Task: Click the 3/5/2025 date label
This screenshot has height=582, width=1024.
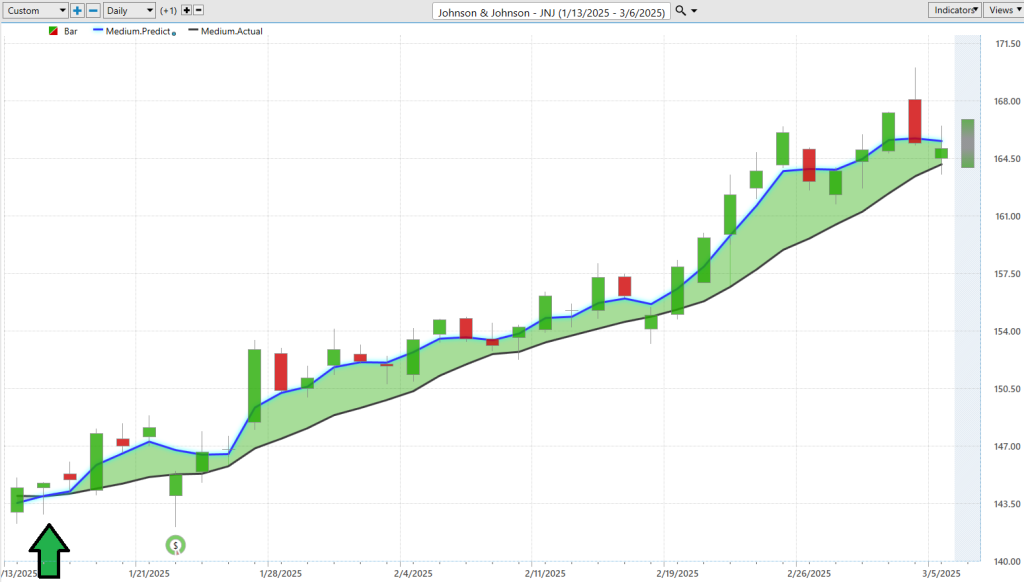Action: (x=942, y=574)
